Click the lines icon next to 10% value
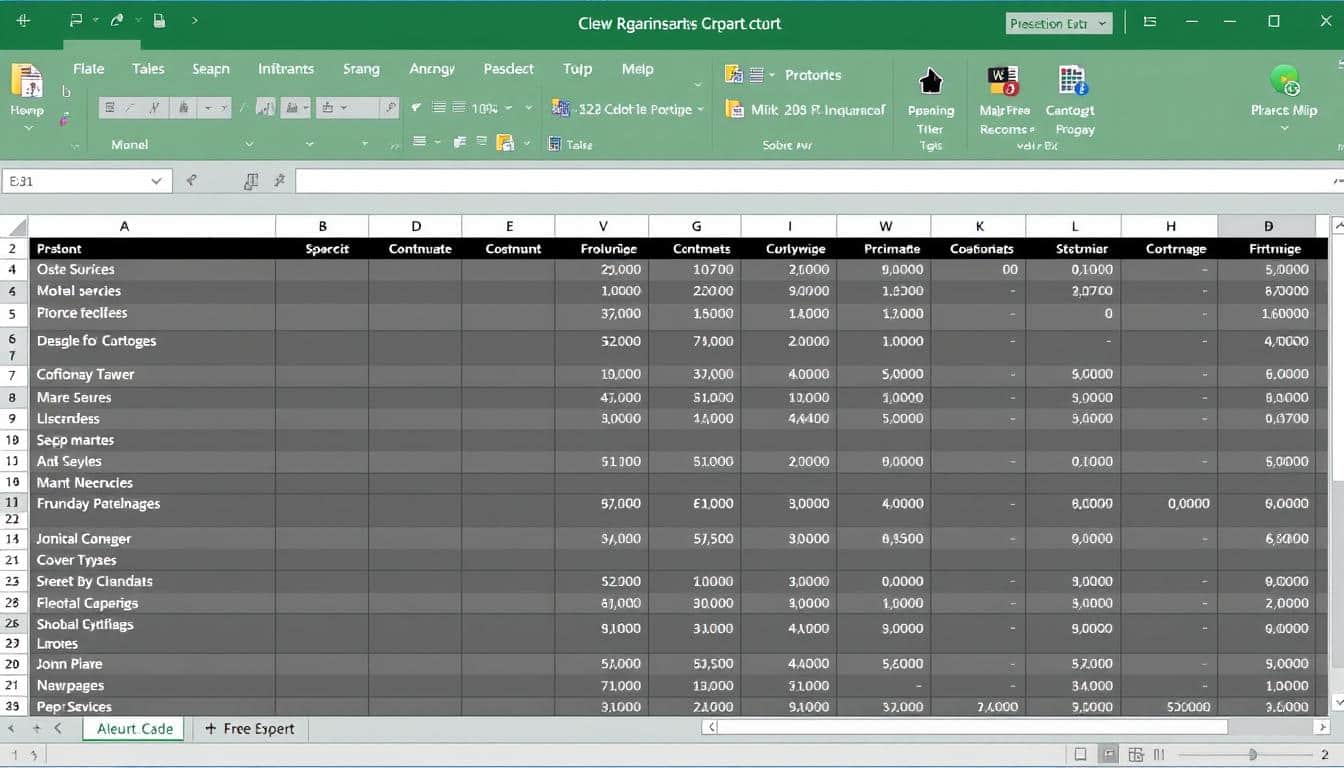 tap(459, 108)
